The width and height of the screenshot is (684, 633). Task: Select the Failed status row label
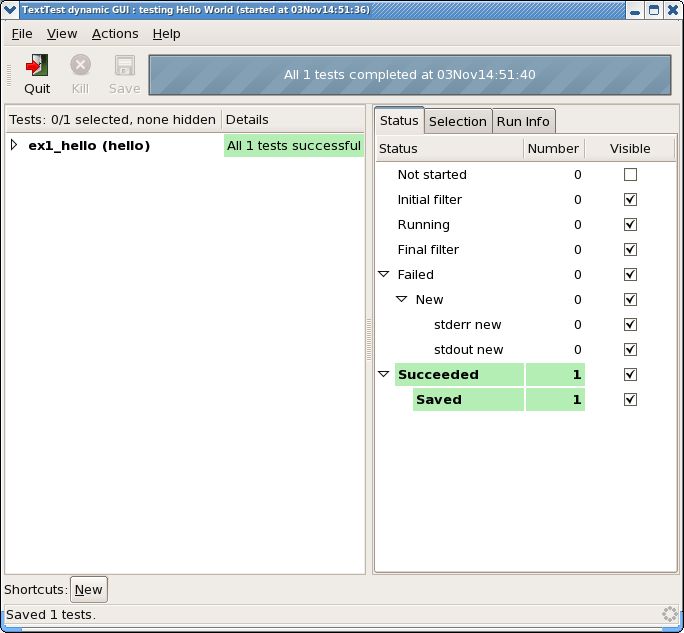(415, 274)
